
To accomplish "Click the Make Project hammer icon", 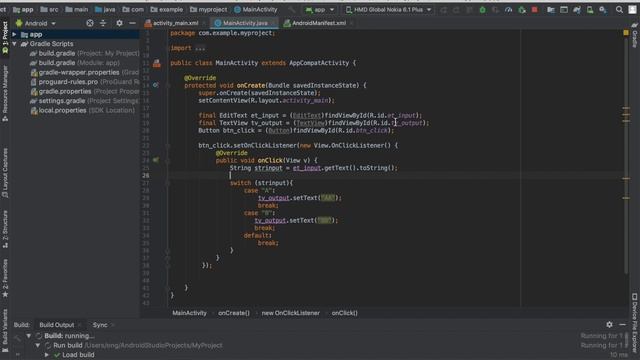I will tap(291, 9).
